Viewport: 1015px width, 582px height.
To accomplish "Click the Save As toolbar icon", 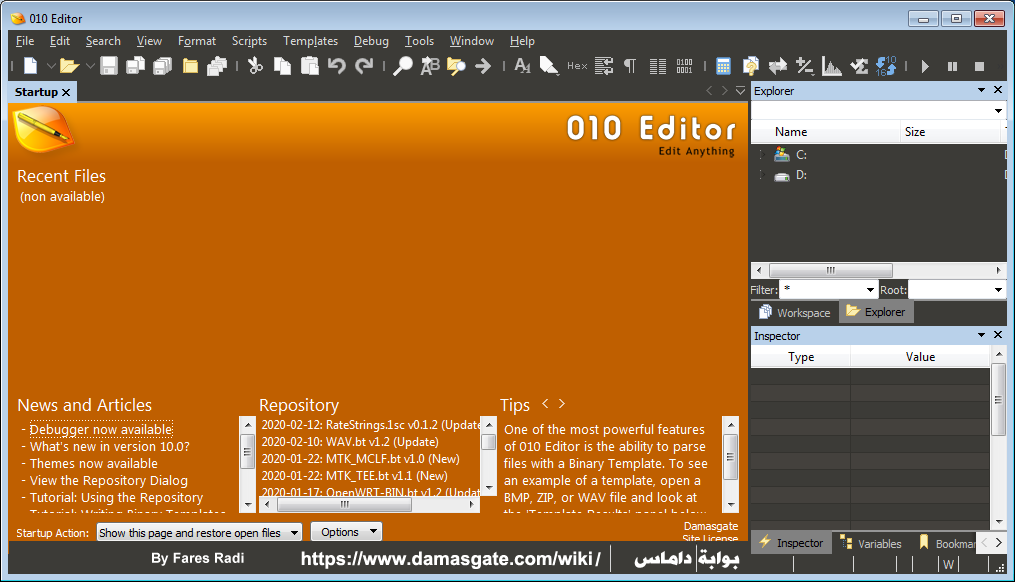I will click(x=135, y=65).
